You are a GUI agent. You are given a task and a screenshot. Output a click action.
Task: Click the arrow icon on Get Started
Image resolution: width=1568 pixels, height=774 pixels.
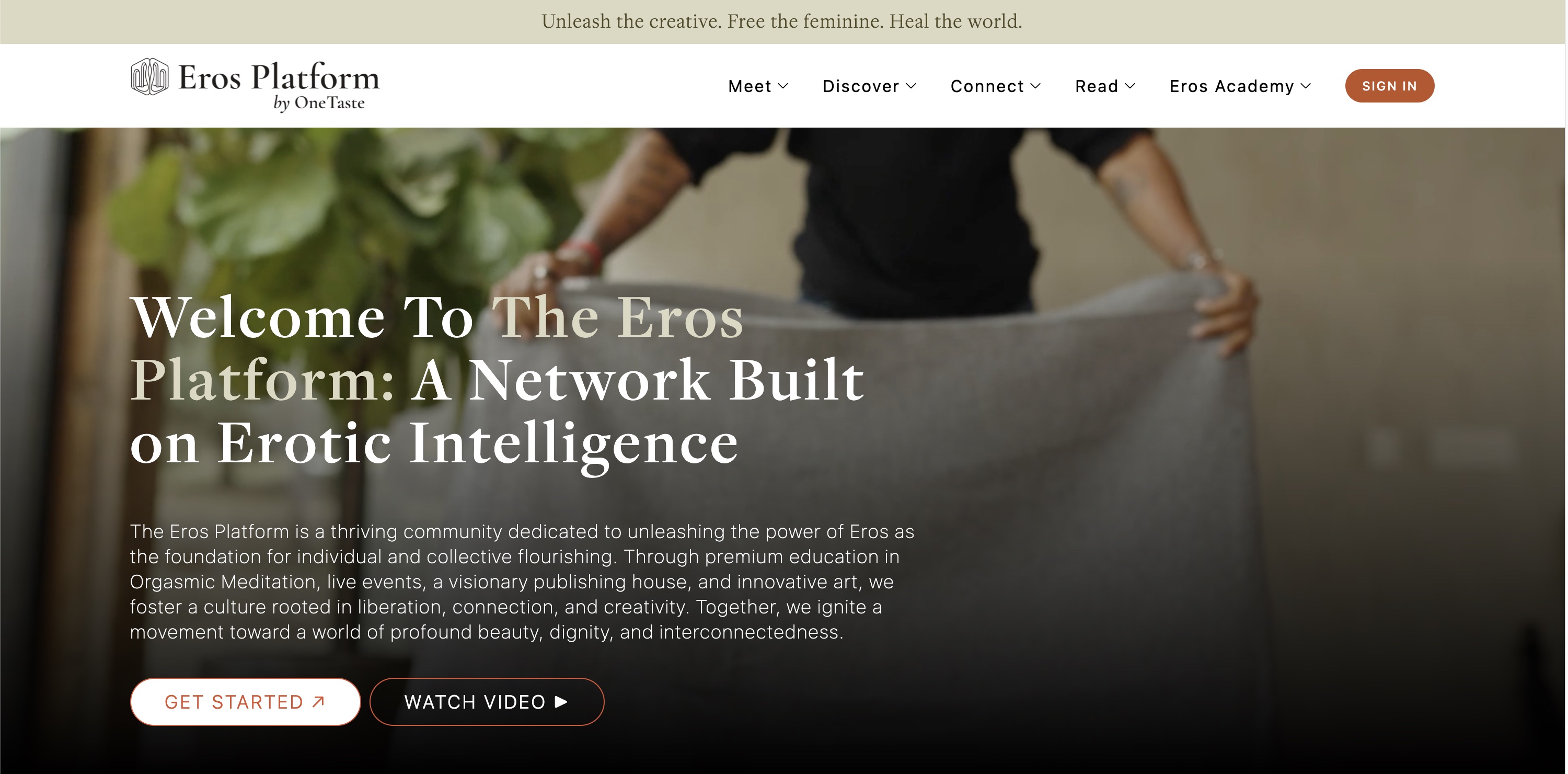(x=318, y=701)
